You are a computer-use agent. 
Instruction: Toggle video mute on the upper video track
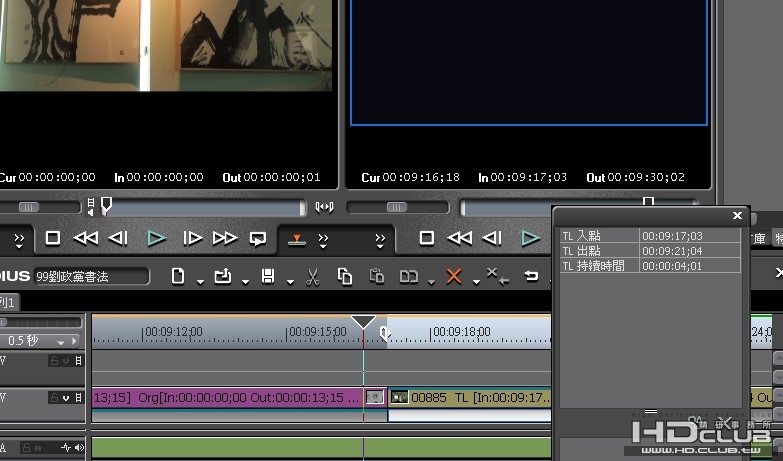click(66, 361)
